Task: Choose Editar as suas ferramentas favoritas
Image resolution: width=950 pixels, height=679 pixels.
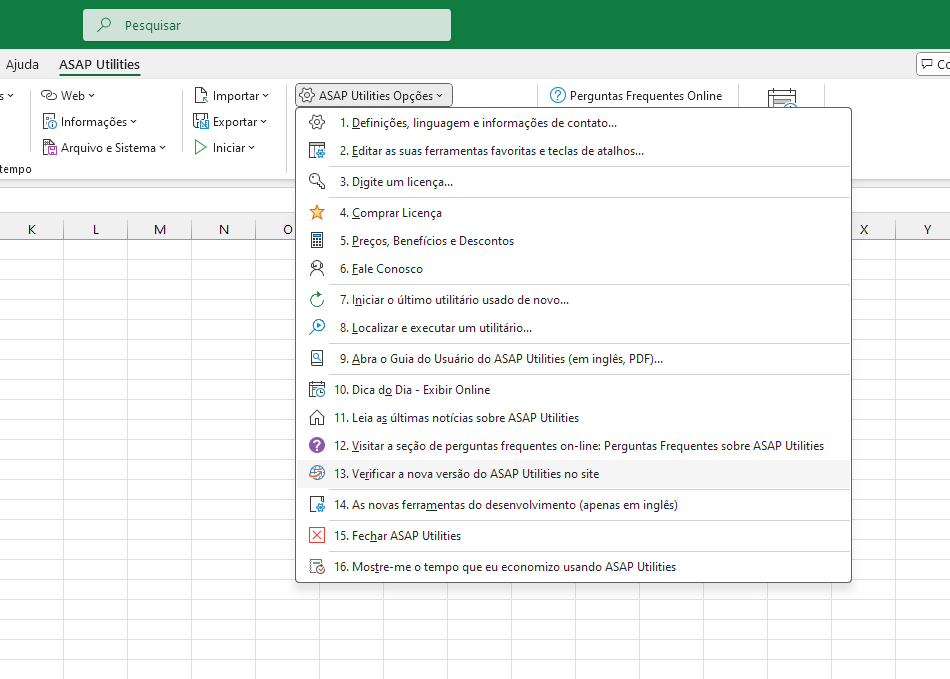Action: [573, 150]
